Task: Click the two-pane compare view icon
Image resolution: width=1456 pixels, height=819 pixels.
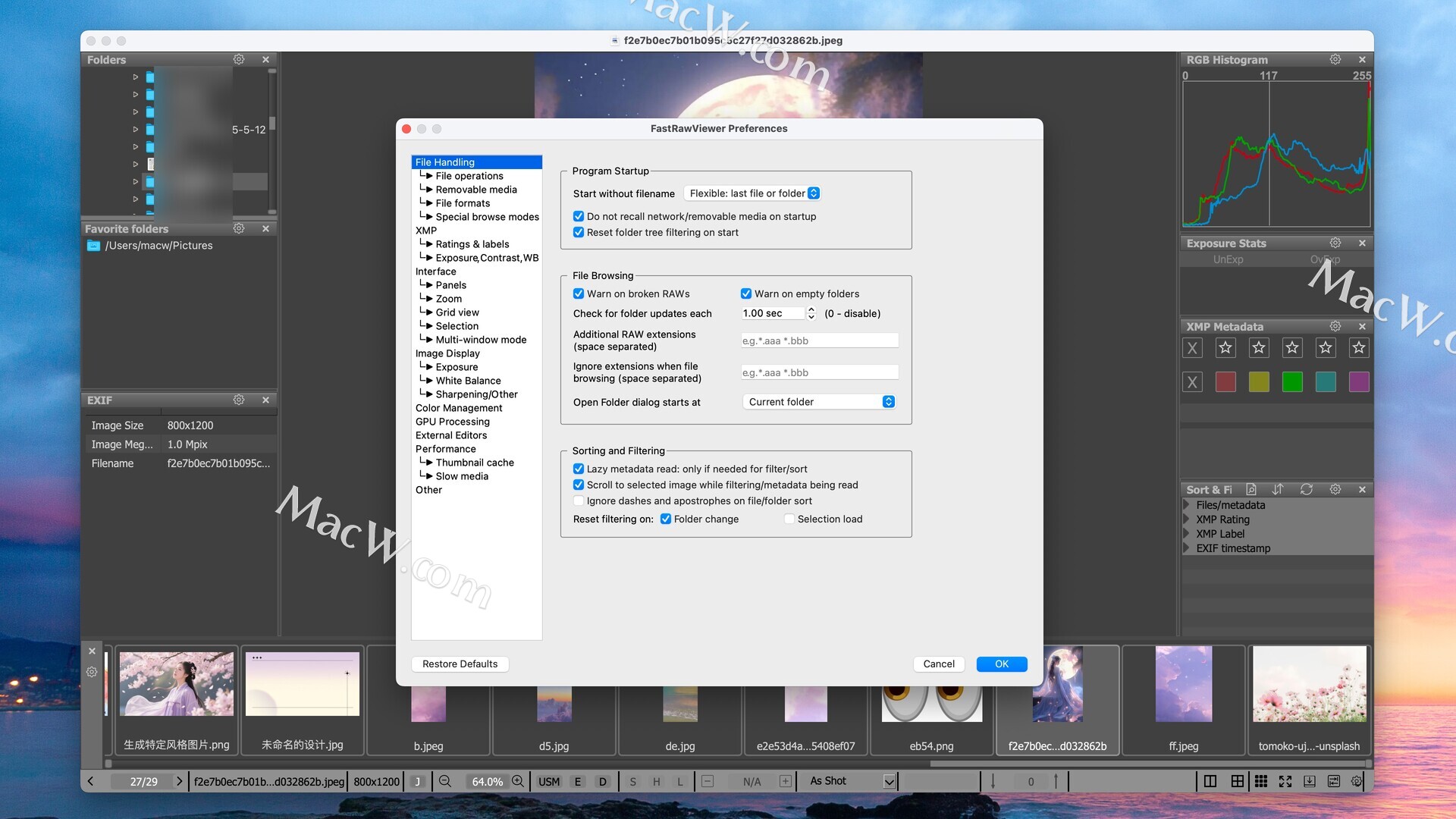Action: 1210,781
